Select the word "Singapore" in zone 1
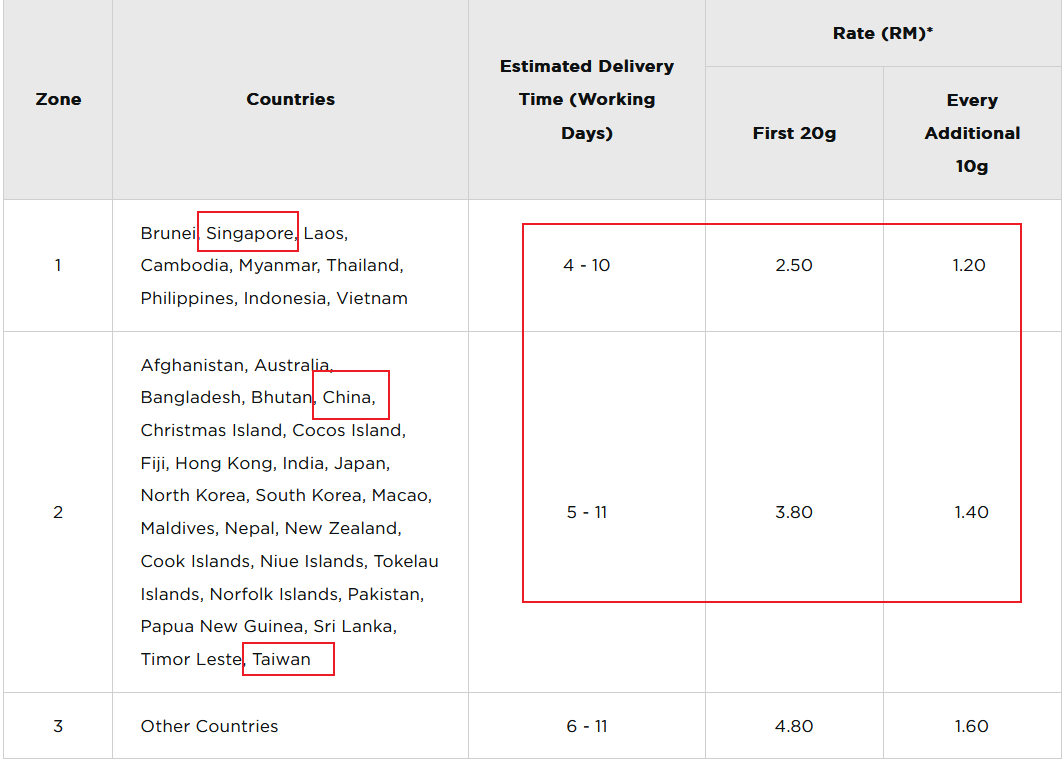Image resolution: width=1062 pixels, height=761 pixels. 249,233
